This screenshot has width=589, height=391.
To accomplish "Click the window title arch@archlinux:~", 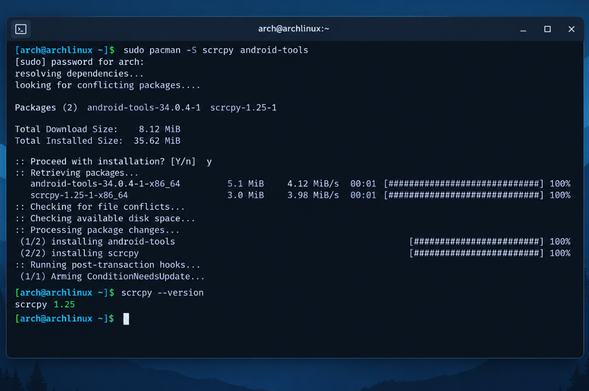I will click(x=293, y=29).
